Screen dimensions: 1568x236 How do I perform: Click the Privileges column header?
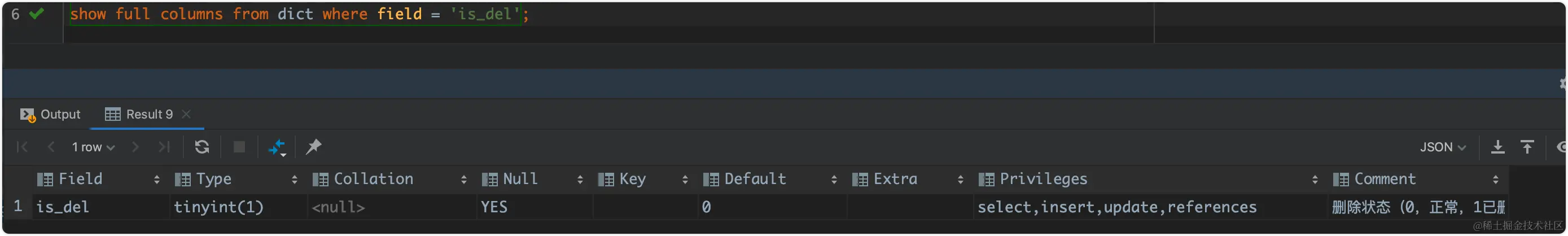click(x=1043, y=179)
